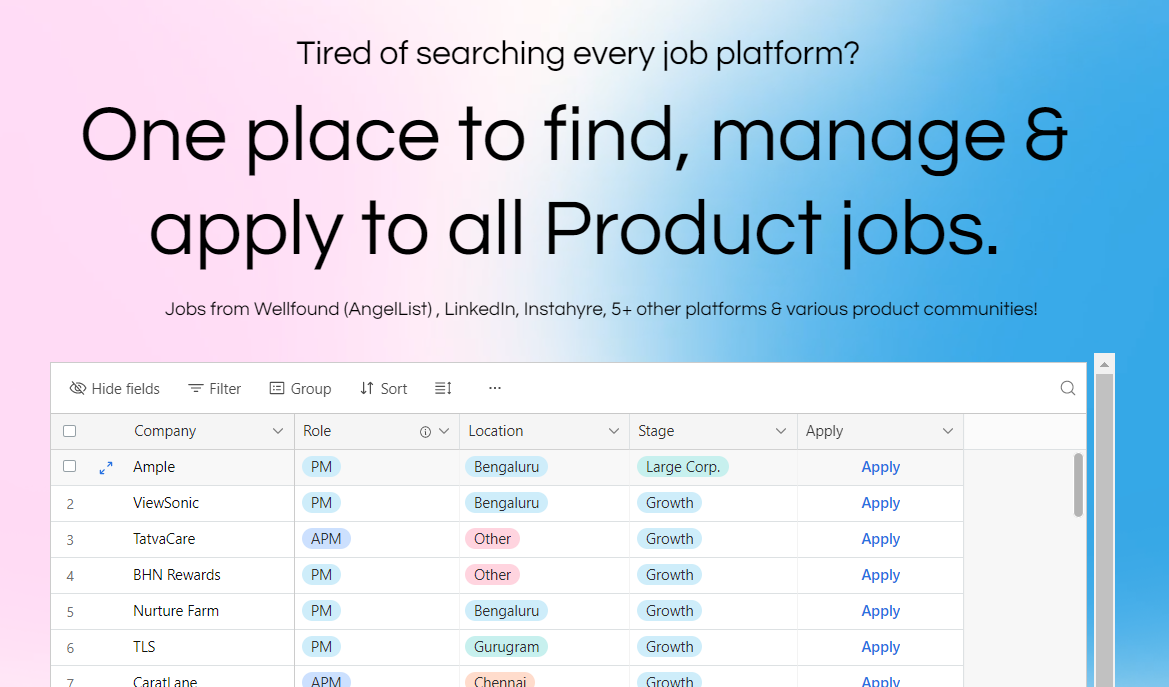Open the Stage column dropdown chevron
The image size is (1169, 687).
(782, 431)
